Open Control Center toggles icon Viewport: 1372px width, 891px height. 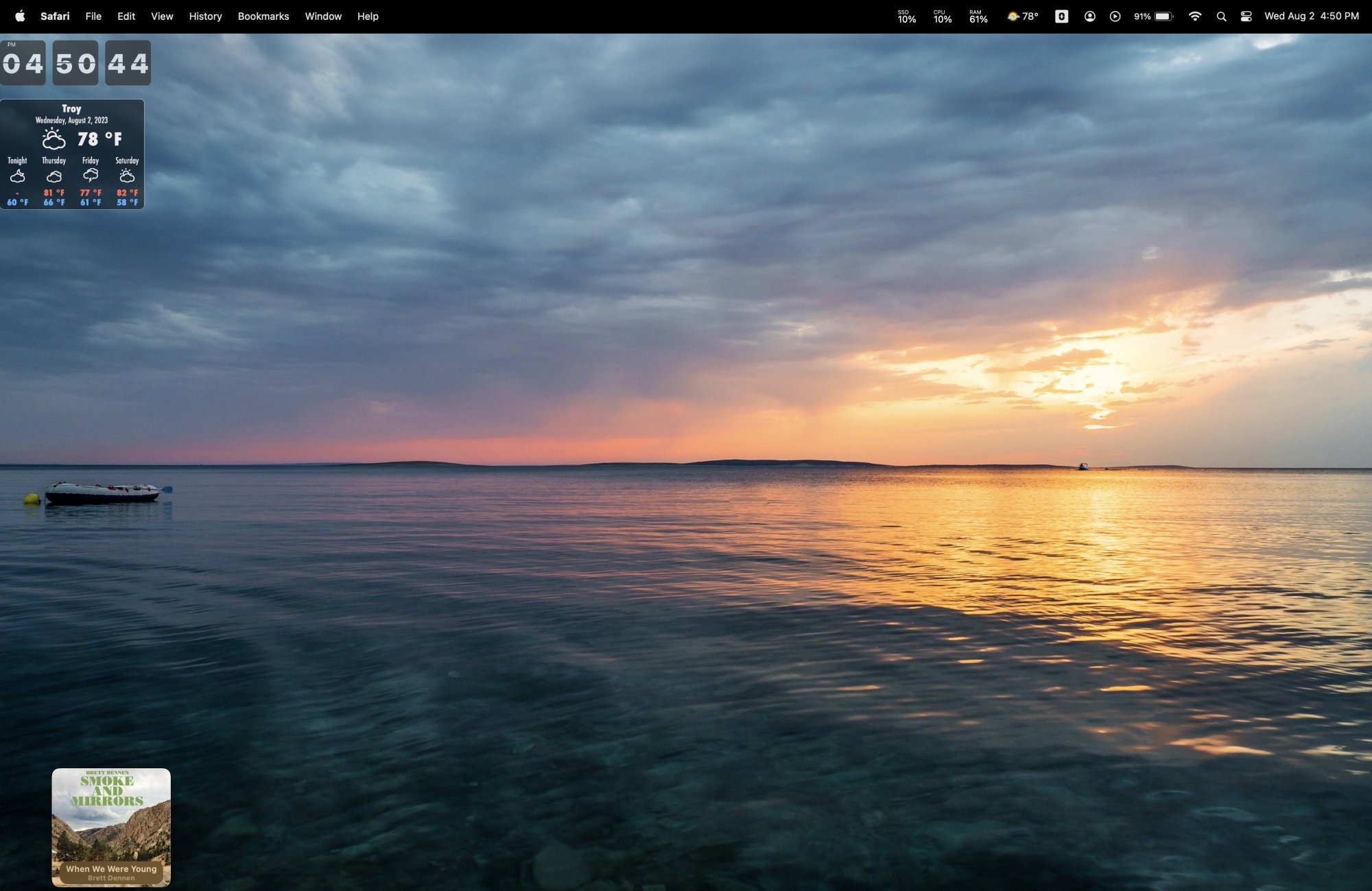tap(1246, 16)
